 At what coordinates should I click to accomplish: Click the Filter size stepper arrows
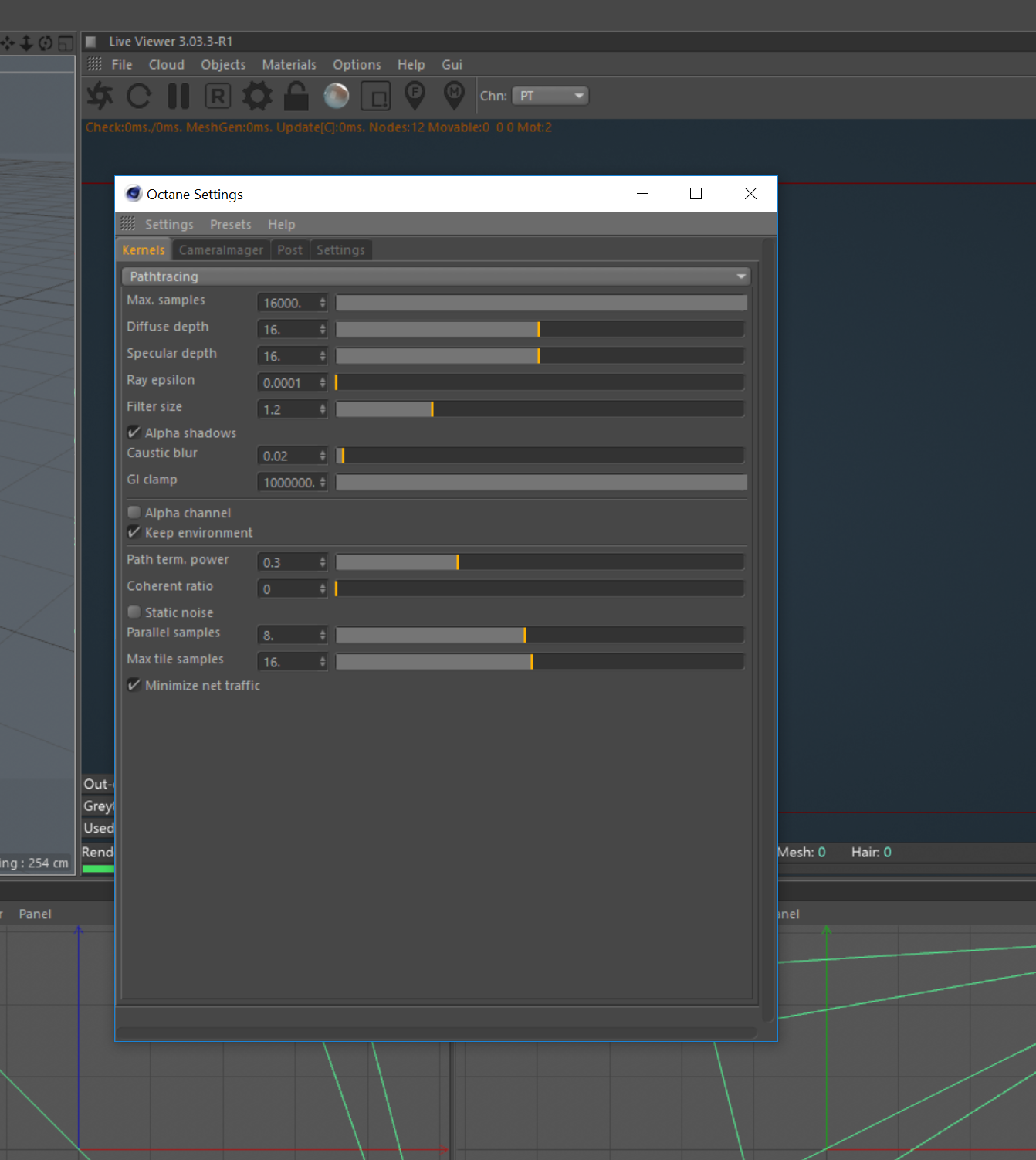[x=323, y=409]
